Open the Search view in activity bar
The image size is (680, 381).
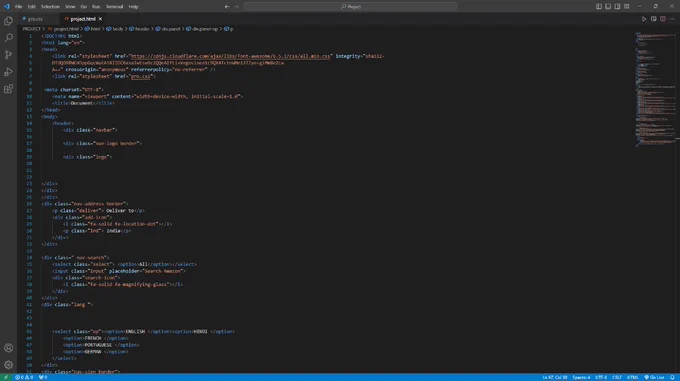coord(8,38)
